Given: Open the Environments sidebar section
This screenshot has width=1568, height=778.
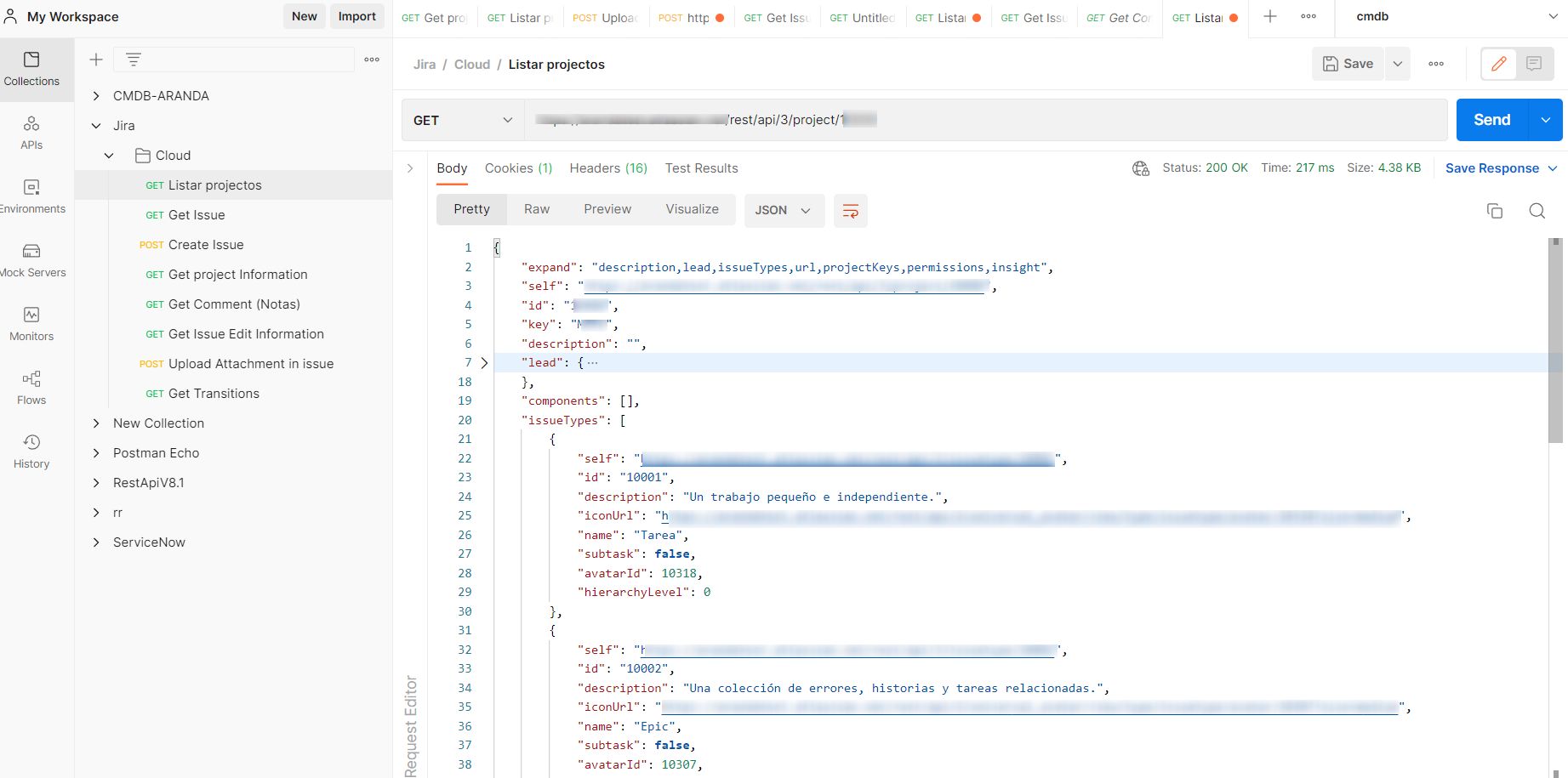Looking at the screenshot, I should (x=31, y=196).
